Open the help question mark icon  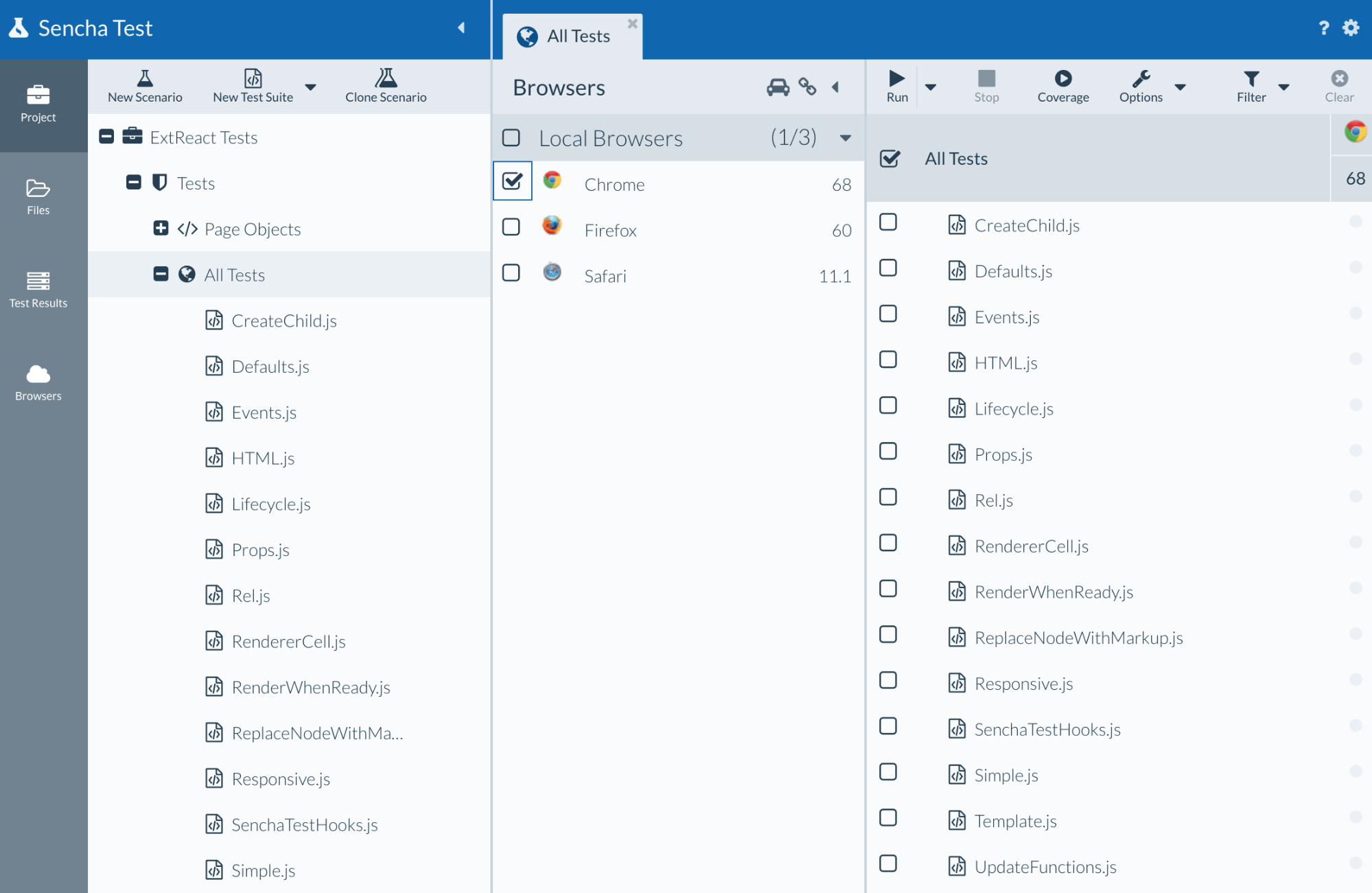point(1324,27)
